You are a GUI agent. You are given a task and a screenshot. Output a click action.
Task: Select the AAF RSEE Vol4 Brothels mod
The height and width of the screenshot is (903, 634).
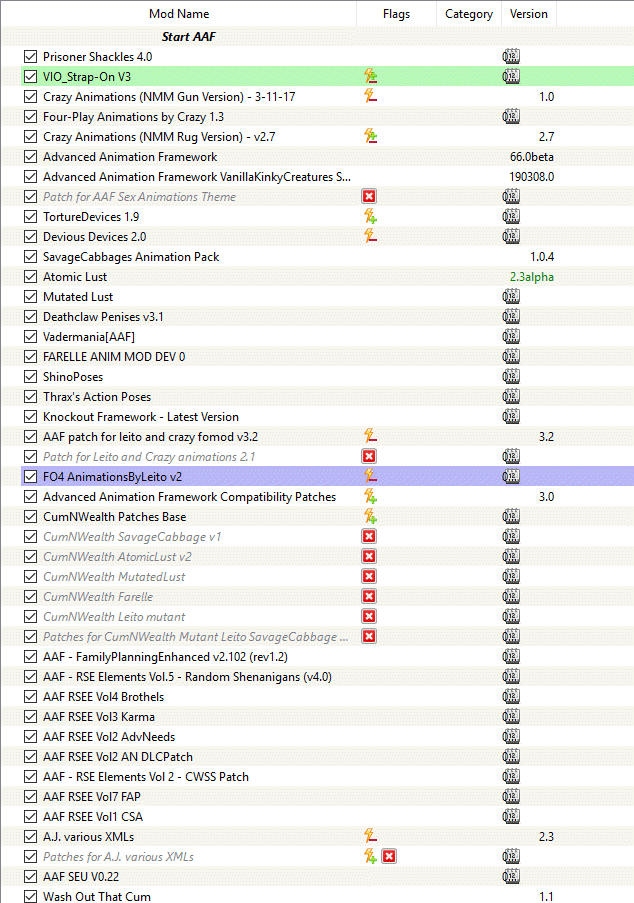tap(103, 697)
